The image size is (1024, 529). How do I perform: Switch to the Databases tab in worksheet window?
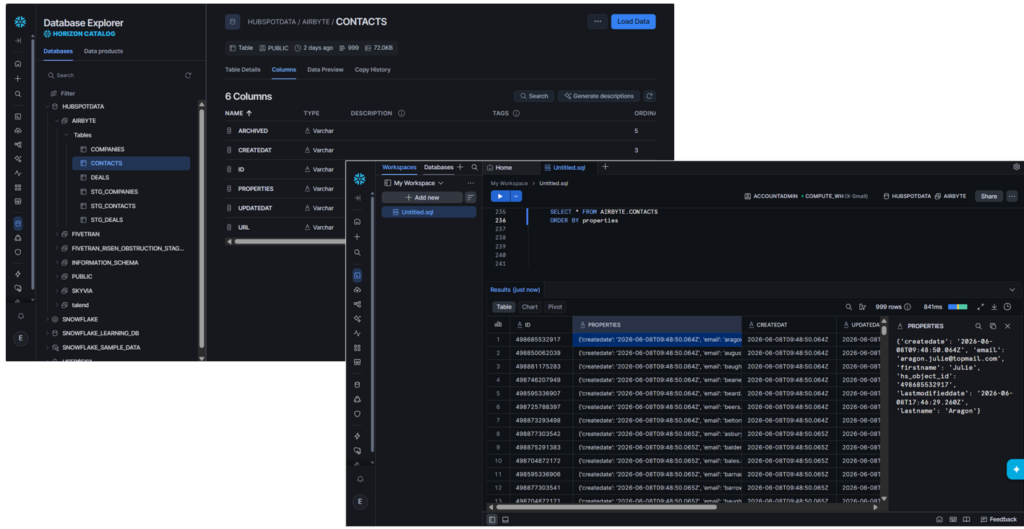point(439,167)
